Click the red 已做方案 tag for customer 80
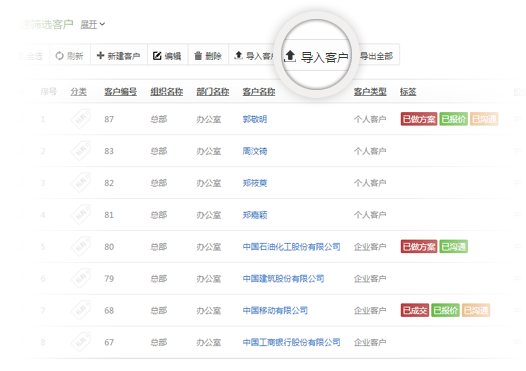 419,247
